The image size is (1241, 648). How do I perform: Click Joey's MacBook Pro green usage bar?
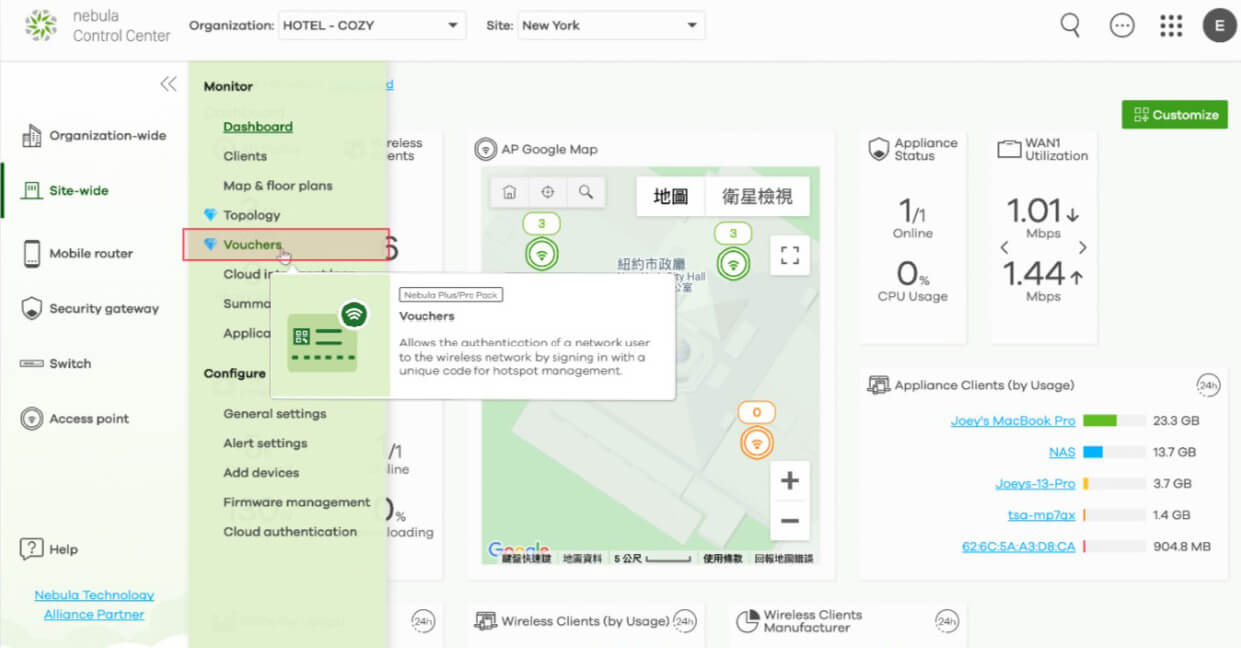point(1100,421)
